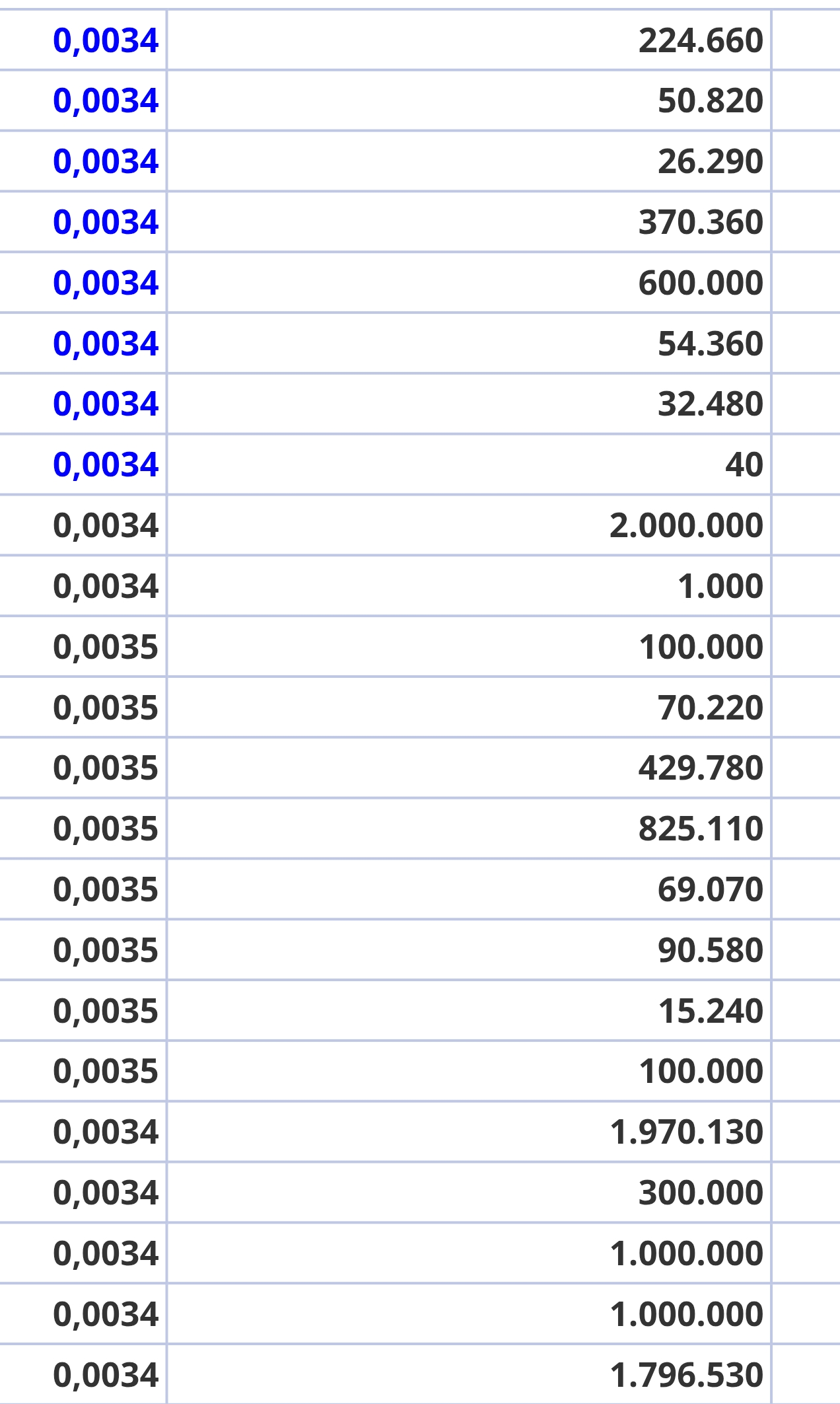840x1404 pixels.
Task: Click the 600.000 volume cell
Action: 469,282
